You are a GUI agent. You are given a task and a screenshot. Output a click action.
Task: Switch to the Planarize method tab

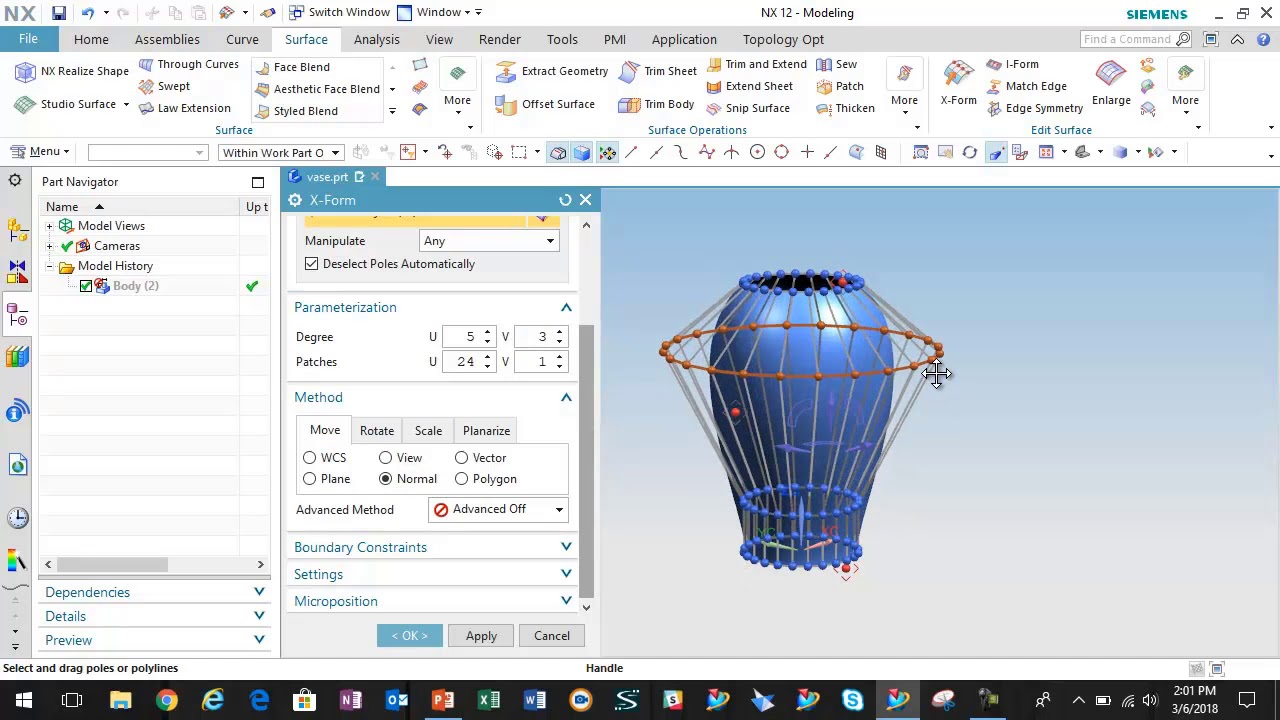tap(486, 431)
